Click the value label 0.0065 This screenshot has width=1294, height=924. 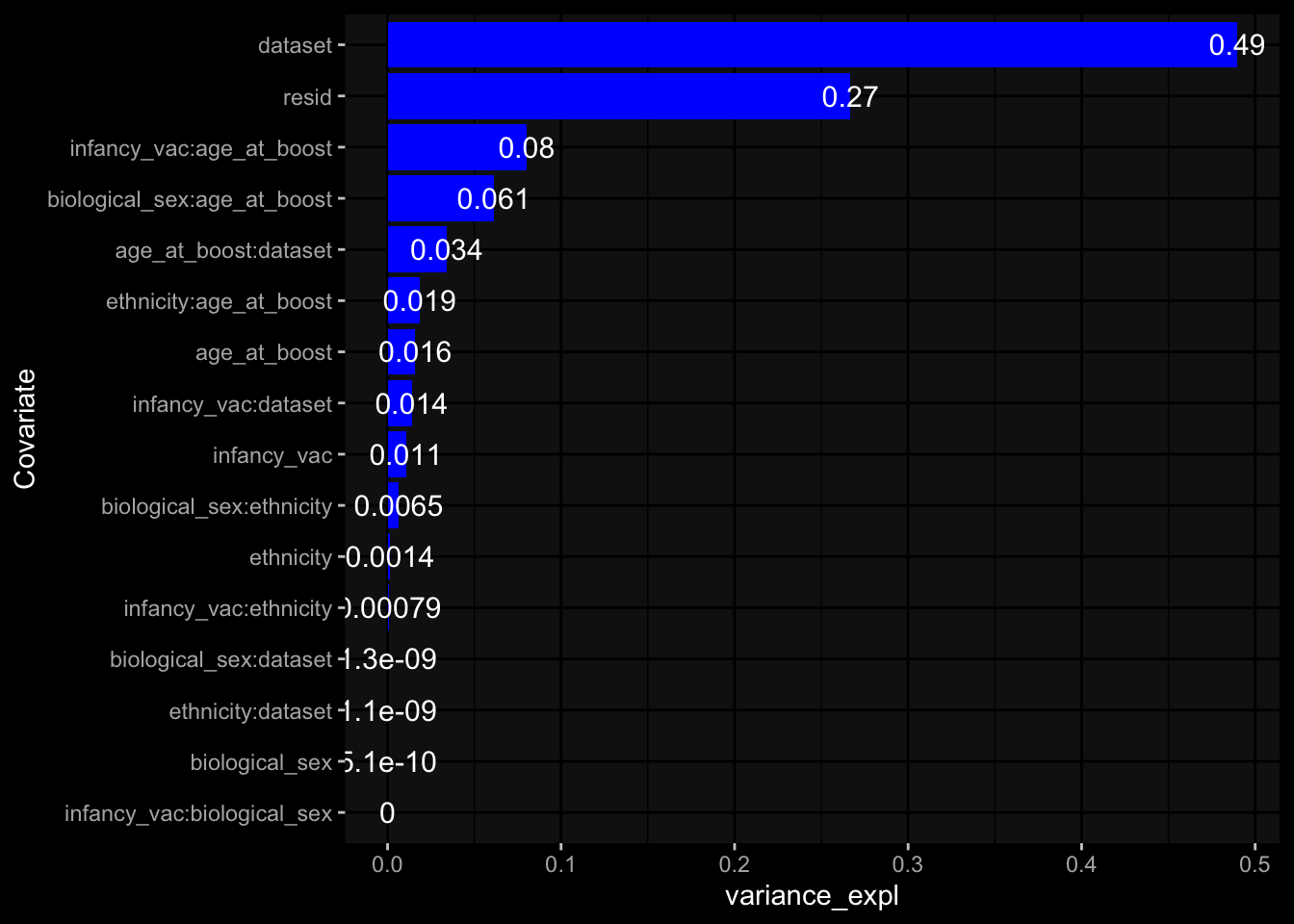coord(399,506)
